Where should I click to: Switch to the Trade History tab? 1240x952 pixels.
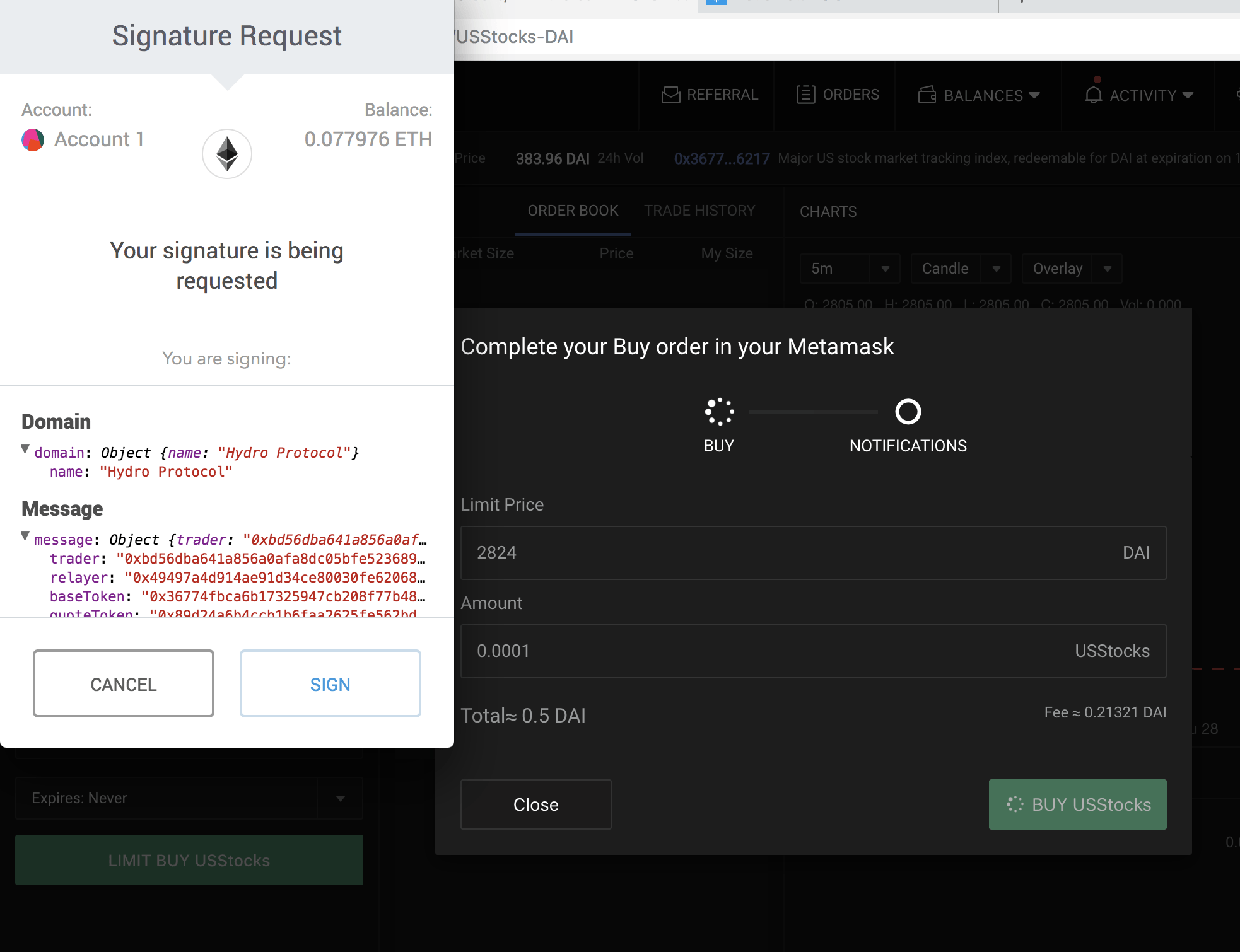(x=699, y=211)
